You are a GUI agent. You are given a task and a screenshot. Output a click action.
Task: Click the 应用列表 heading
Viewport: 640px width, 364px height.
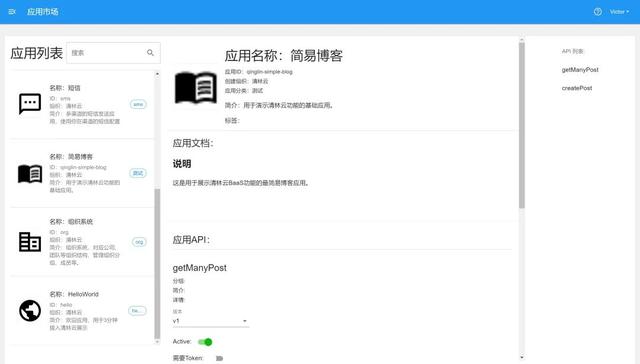37,53
